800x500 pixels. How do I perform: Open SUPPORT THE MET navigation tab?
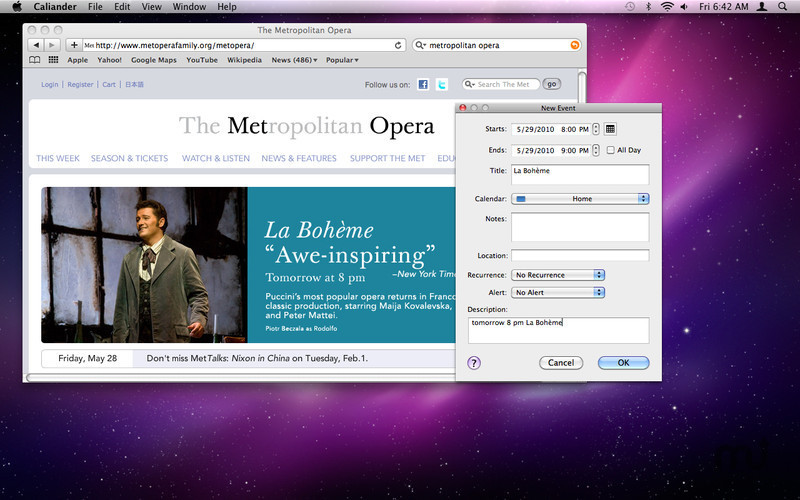tap(387, 158)
